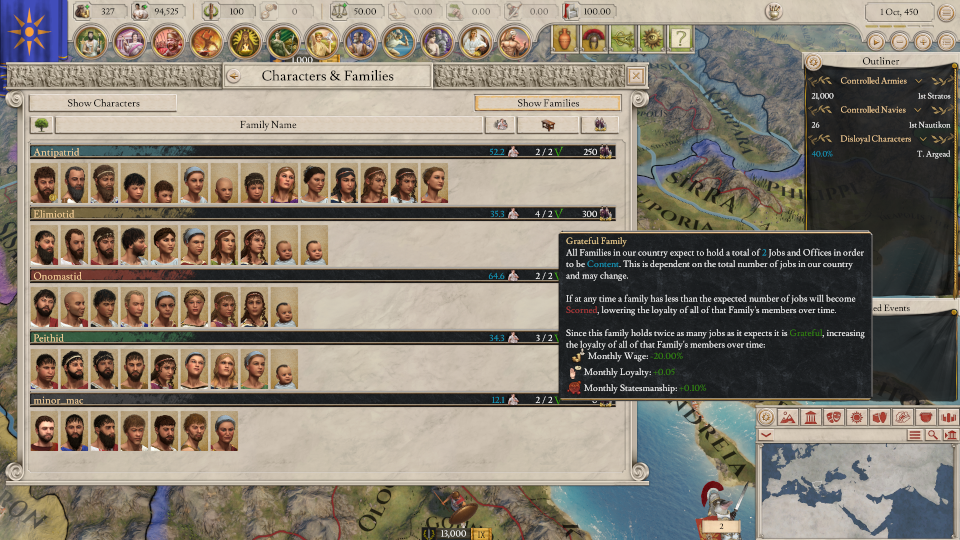Click the red-crested helmet military icon
The height and width of the screenshot is (540, 960).
(x=593, y=39)
